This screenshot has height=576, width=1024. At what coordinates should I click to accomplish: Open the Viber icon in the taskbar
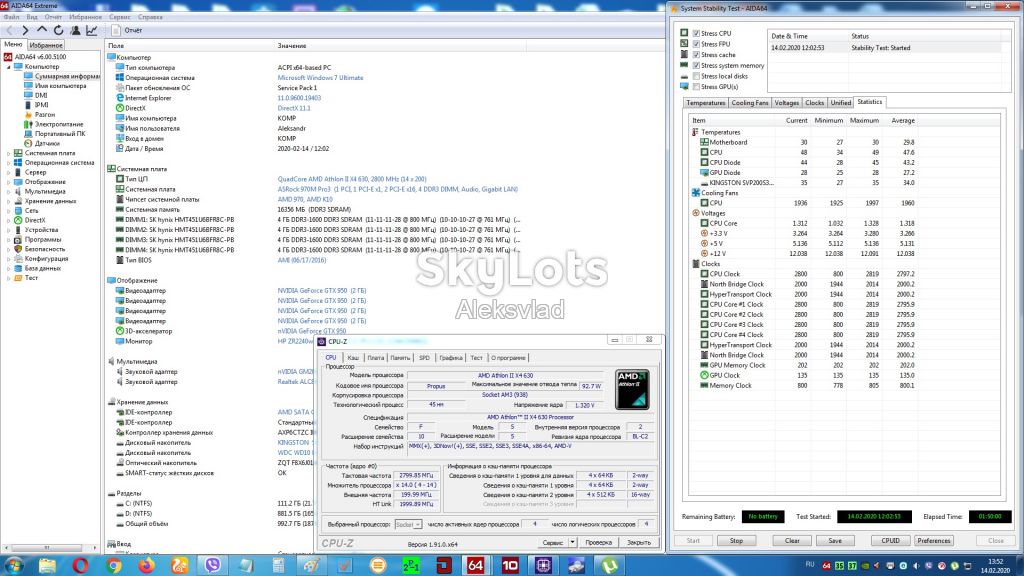[x=212, y=565]
